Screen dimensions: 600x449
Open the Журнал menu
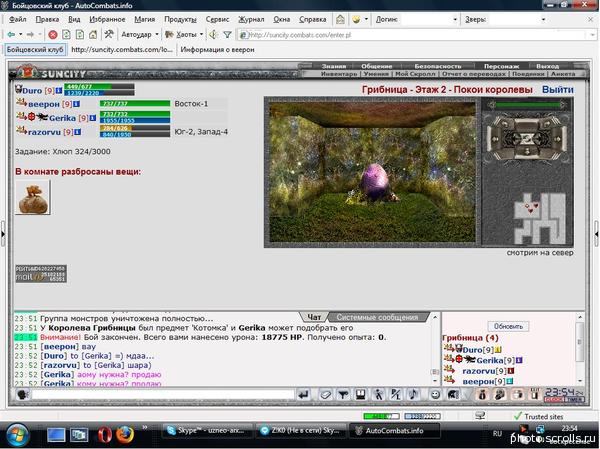(251, 19)
